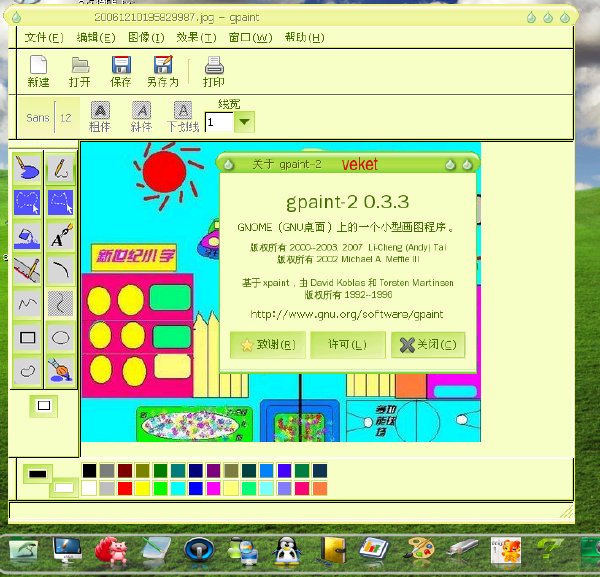Open the 效果(T) menu
The height and width of the screenshot is (577, 600).
click(x=196, y=37)
